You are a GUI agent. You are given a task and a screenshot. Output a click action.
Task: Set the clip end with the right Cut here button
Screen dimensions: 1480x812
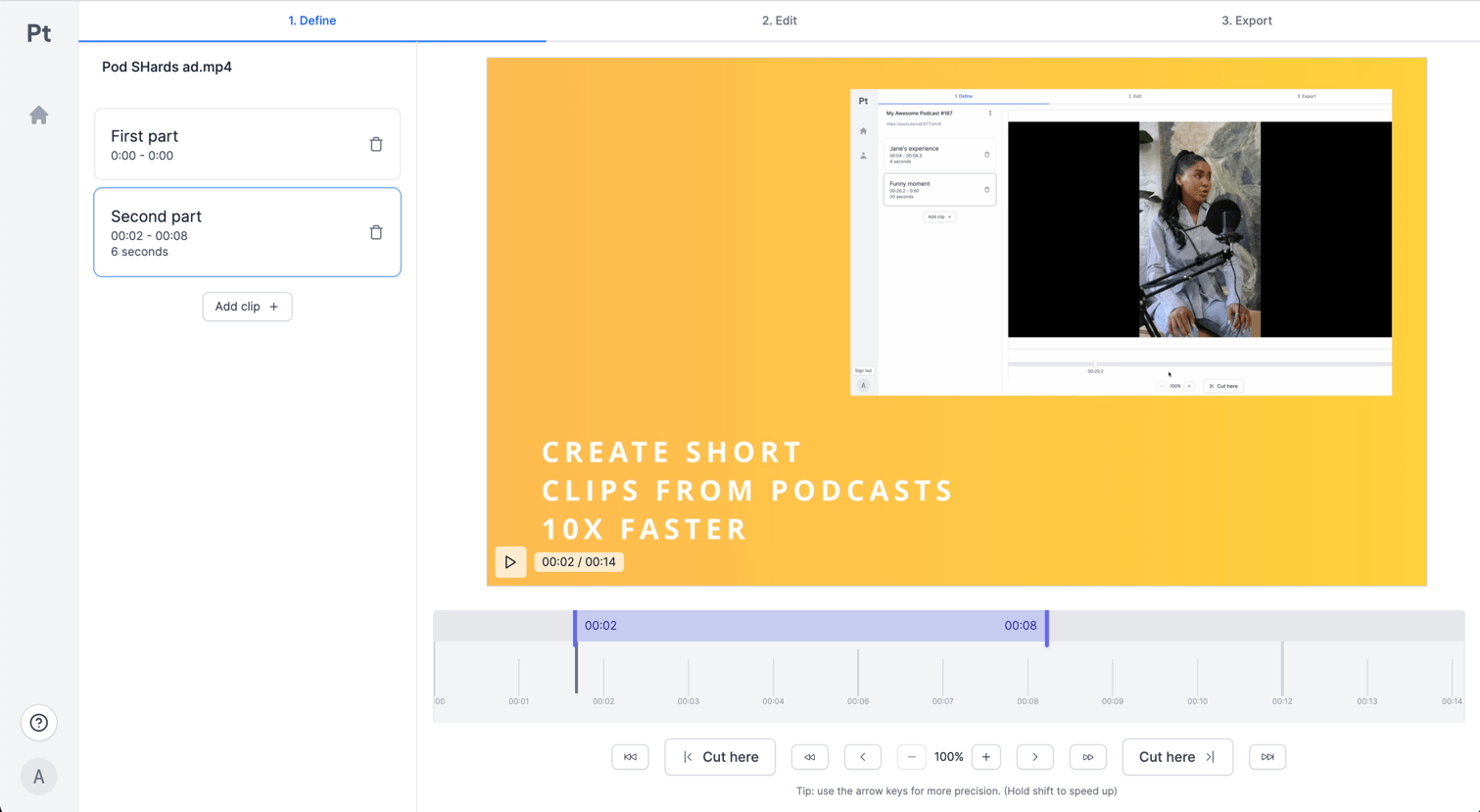point(1177,757)
